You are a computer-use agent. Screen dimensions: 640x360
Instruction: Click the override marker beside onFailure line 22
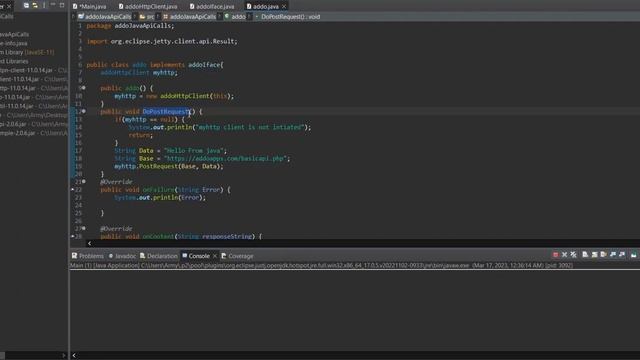[x=73, y=189]
